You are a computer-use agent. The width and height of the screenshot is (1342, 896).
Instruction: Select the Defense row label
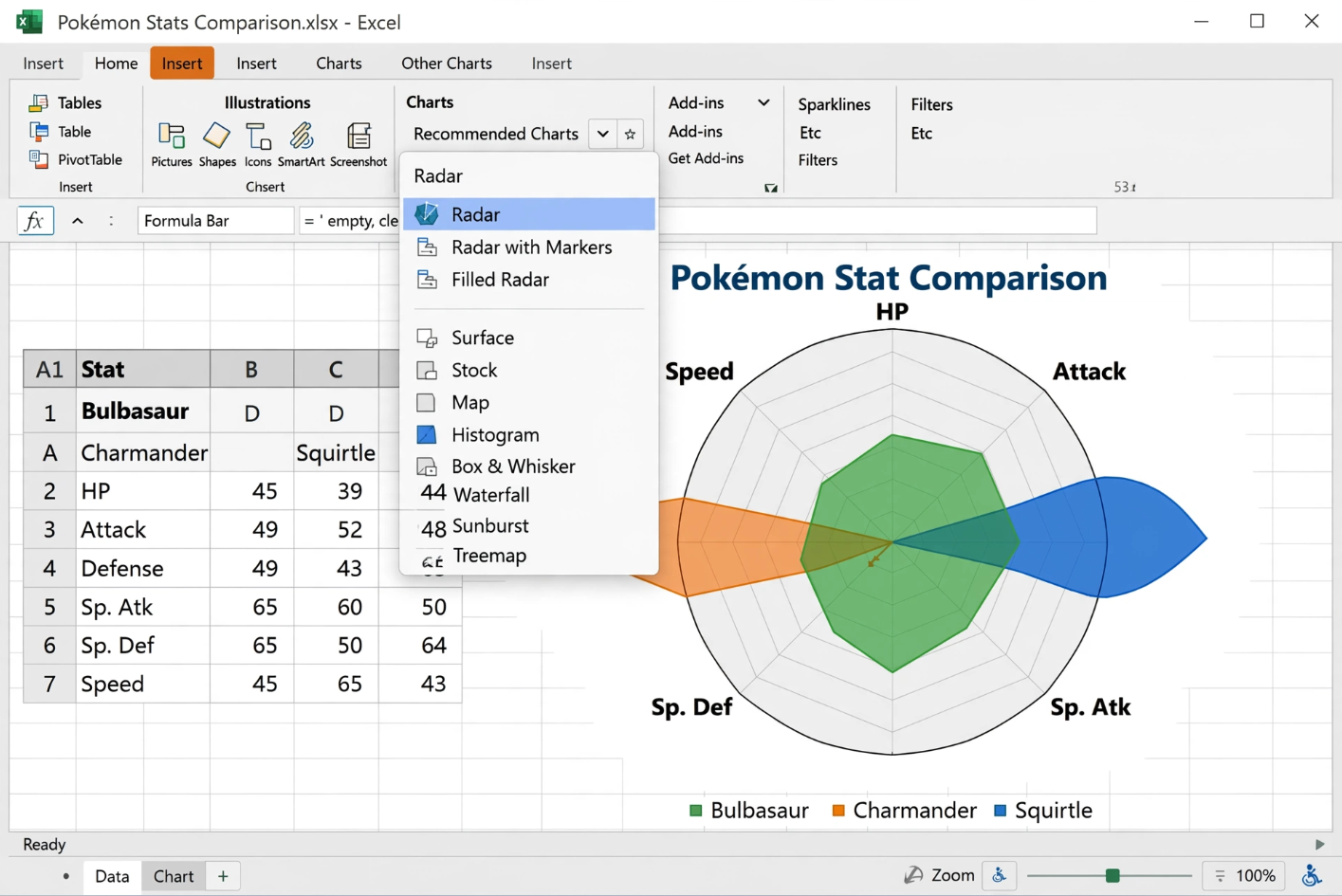pyautogui.click(x=143, y=568)
